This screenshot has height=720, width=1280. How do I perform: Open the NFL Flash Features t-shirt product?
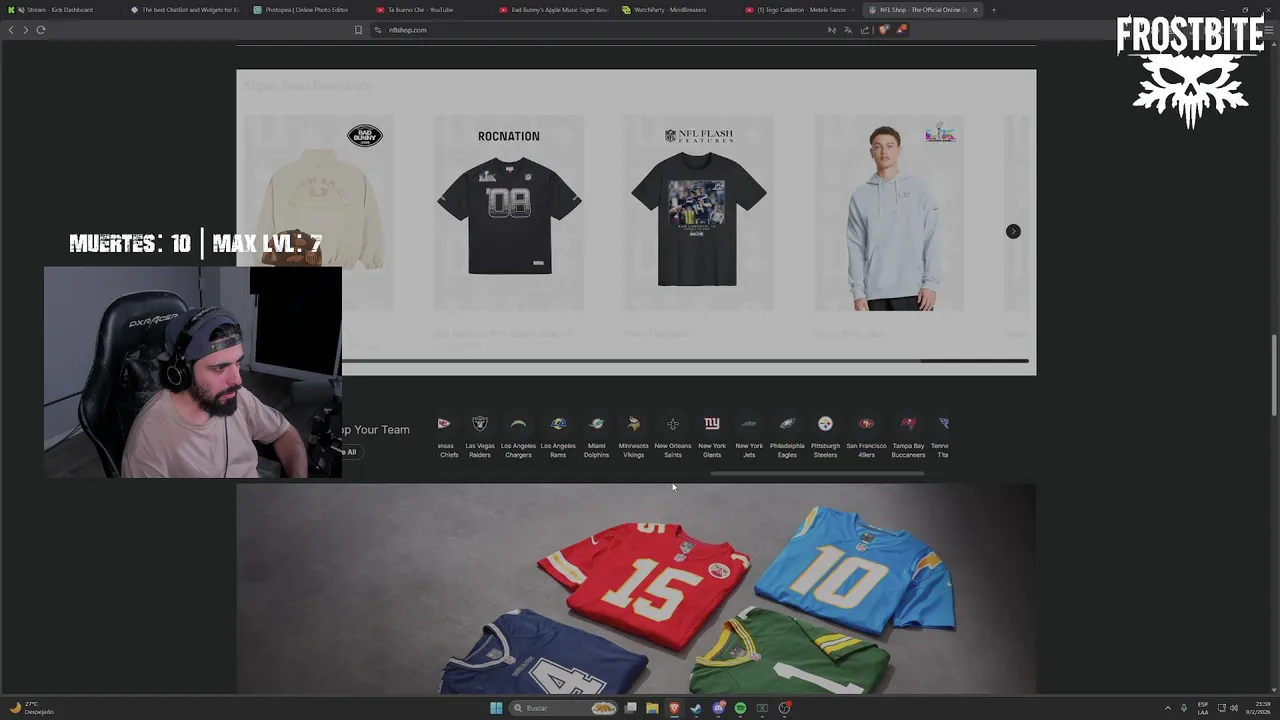[x=698, y=212]
